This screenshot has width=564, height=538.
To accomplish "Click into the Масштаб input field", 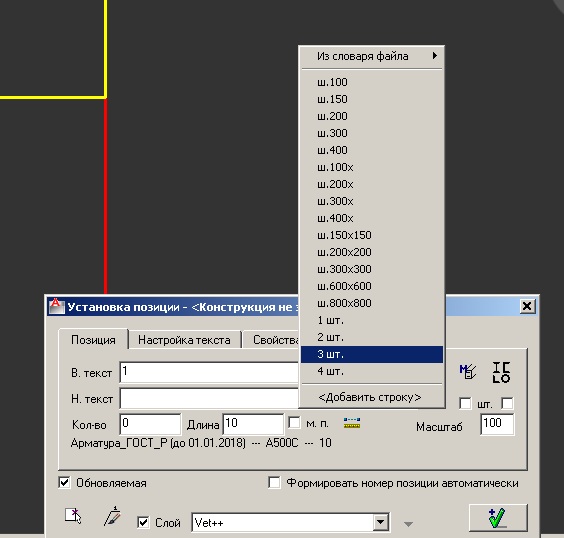I will click(x=497, y=424).
